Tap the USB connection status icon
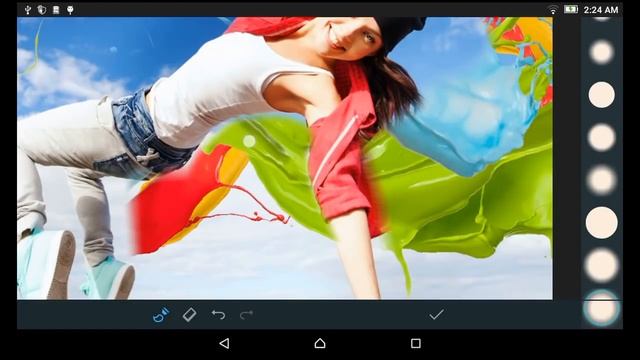This screenshot has width=640, height=360. (x=28, y=10)
